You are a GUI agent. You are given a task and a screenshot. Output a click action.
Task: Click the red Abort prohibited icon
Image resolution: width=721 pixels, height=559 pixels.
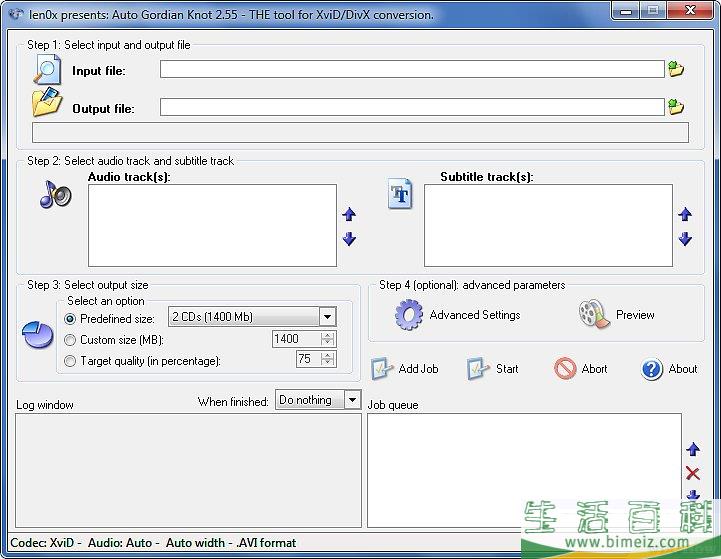coord(565,369)
